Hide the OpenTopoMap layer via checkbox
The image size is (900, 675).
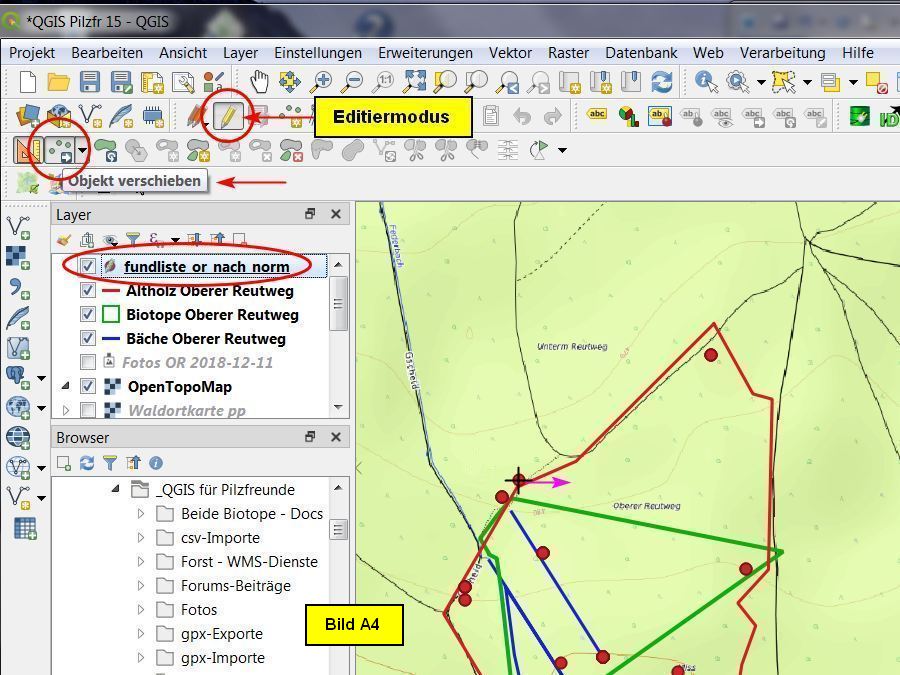click(88, 386)
